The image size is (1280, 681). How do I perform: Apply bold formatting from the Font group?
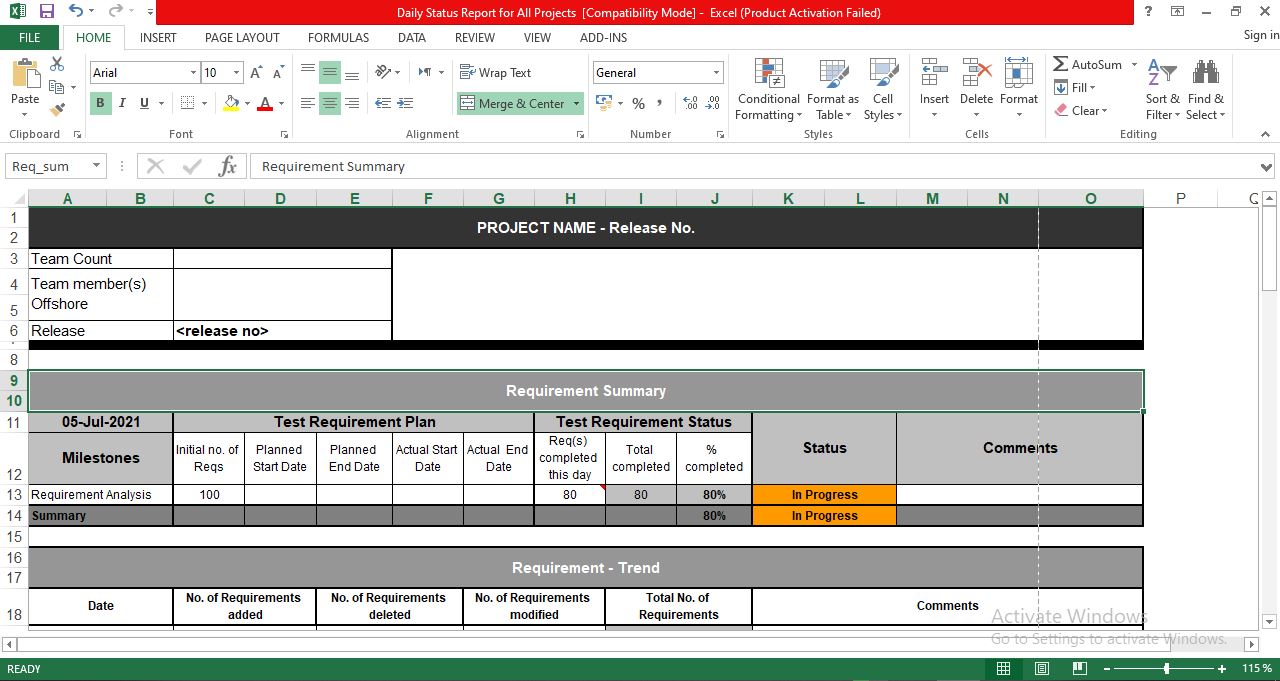(99, 103)
